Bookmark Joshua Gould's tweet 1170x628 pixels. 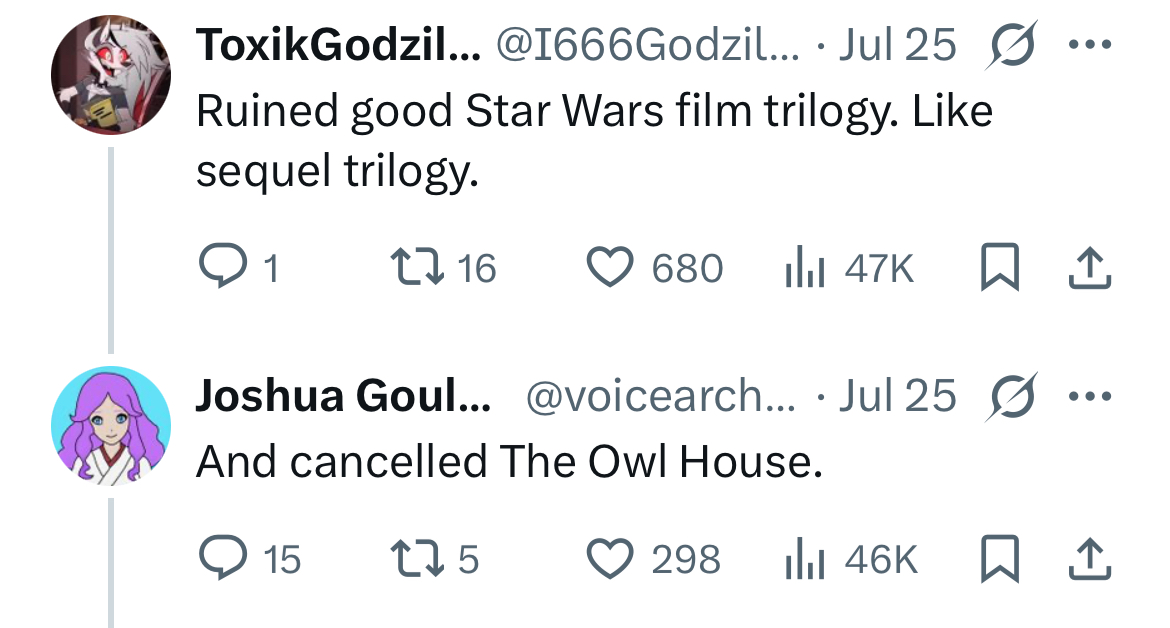[999, 559]
